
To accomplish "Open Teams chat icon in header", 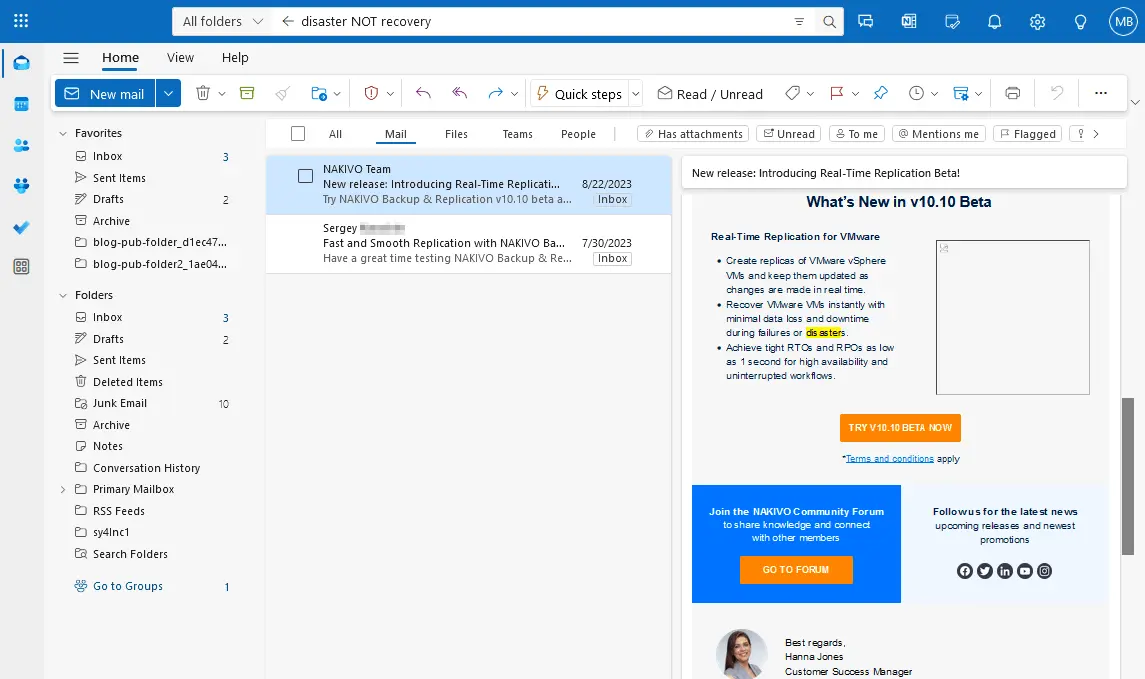I will [x=865, y=22].
